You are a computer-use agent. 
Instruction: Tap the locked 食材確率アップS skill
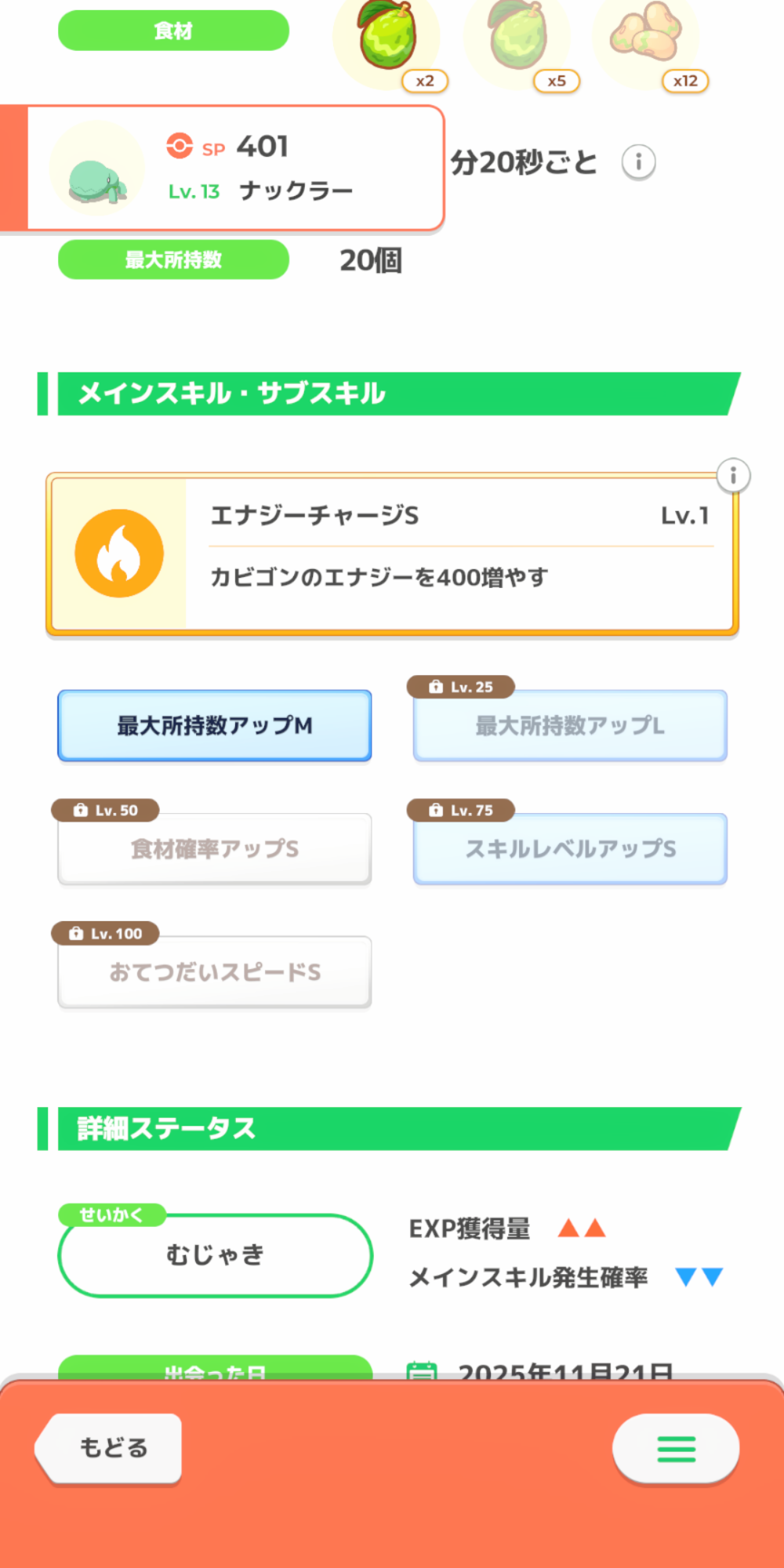pos(215,849)
